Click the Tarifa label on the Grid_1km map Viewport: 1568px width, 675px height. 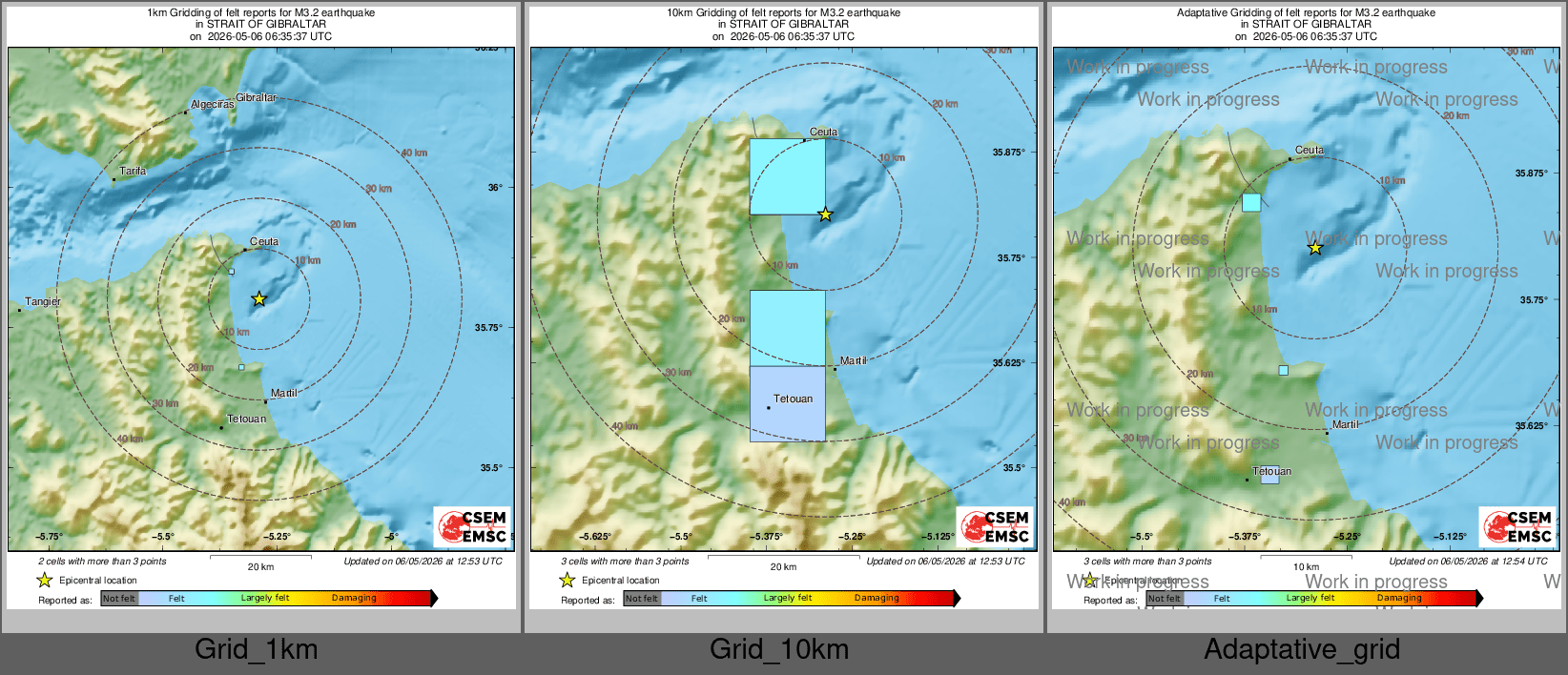pyautogui.click(x=133, y=172)
